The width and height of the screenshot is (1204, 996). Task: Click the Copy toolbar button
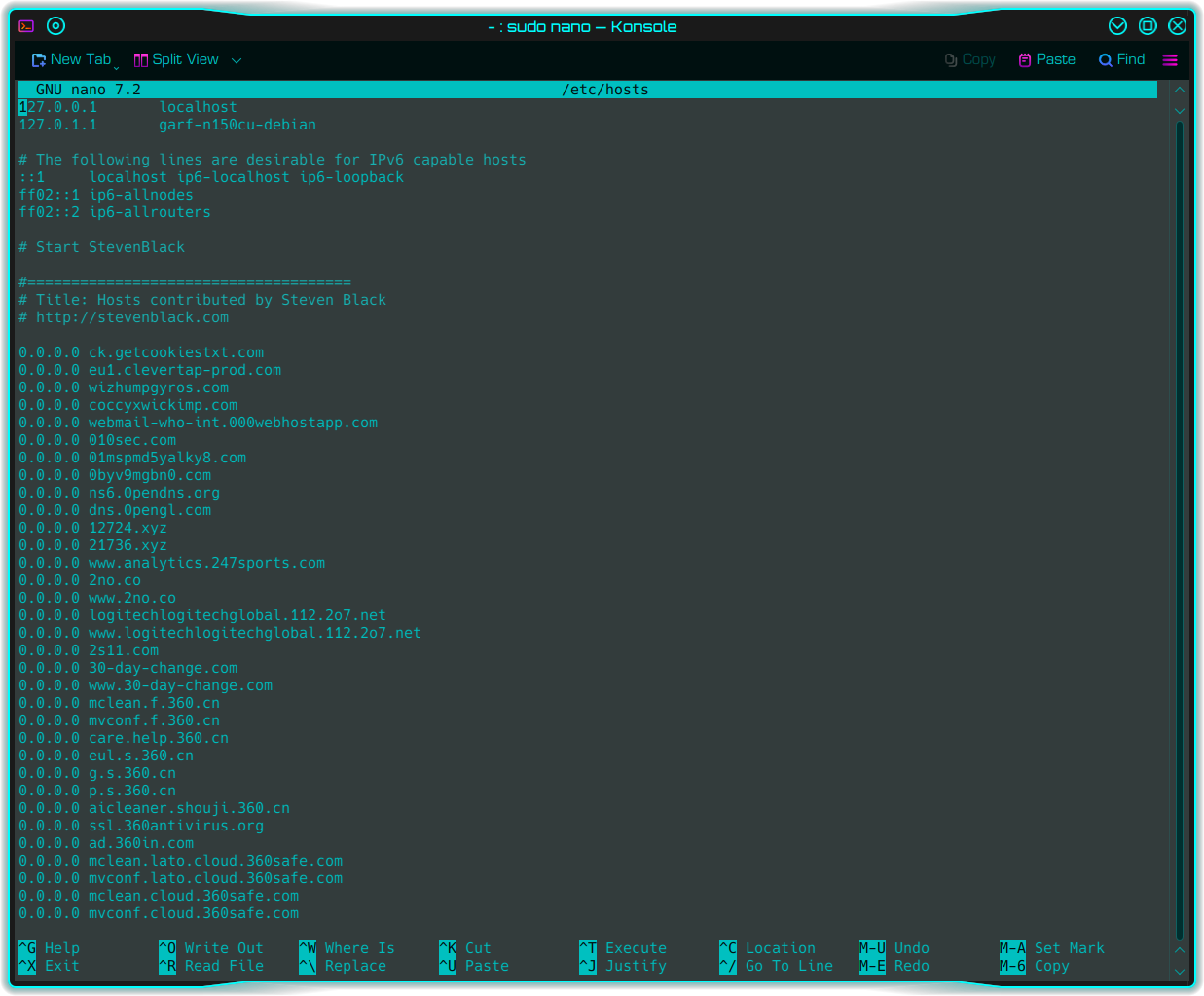[x=969, y=59]
